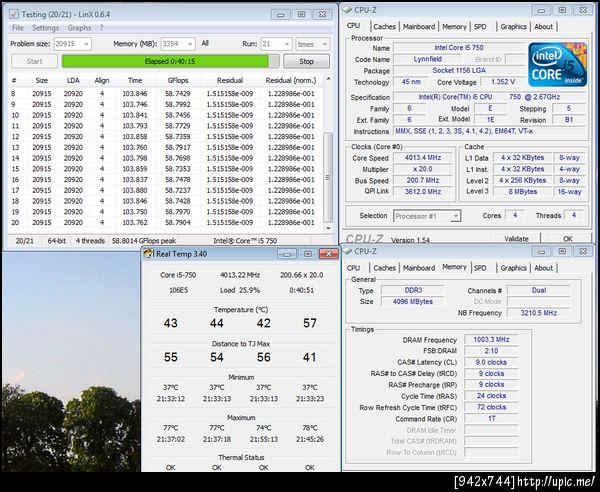Open About tab in upper CPU-Z
This screenshot has width=600, height=492.
(543, 27)
